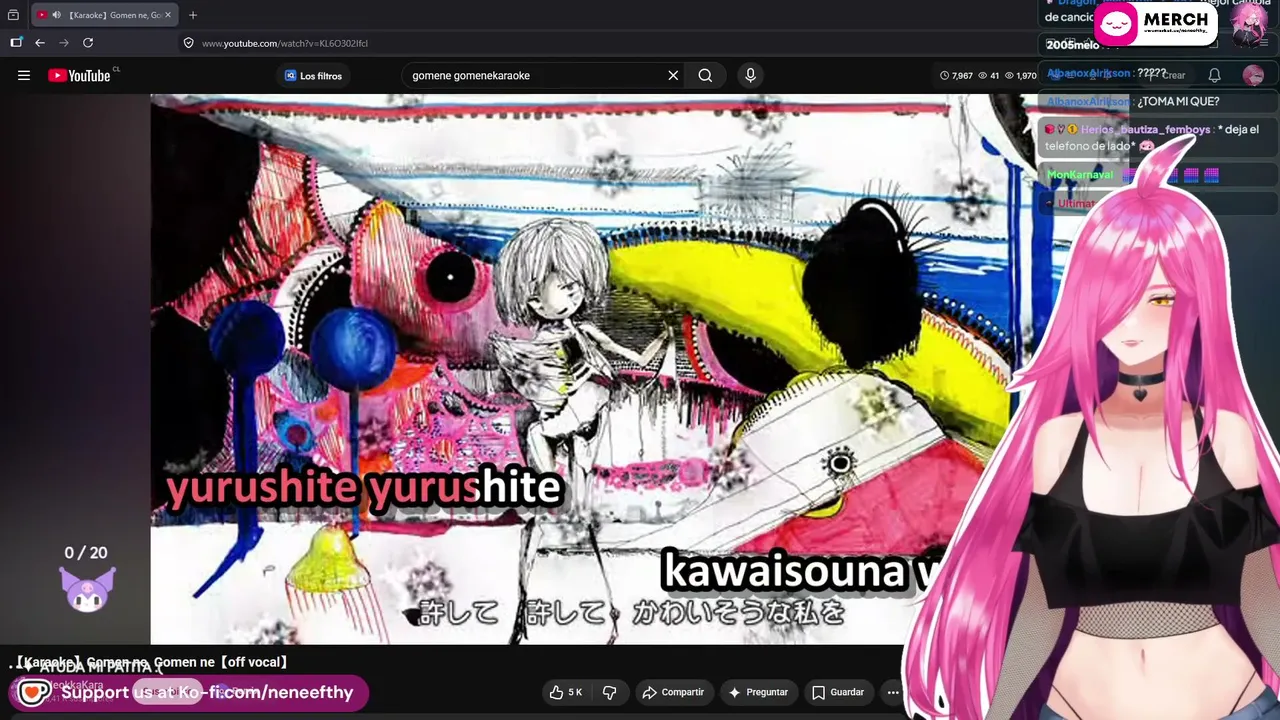The image size is (1280, 720).
Task: Dislike the video
Action: (x=609, y=692)
